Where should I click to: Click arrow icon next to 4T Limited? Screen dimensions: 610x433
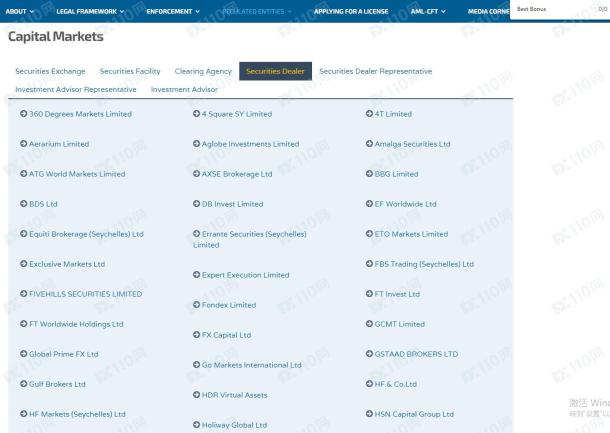coord(369,114)
